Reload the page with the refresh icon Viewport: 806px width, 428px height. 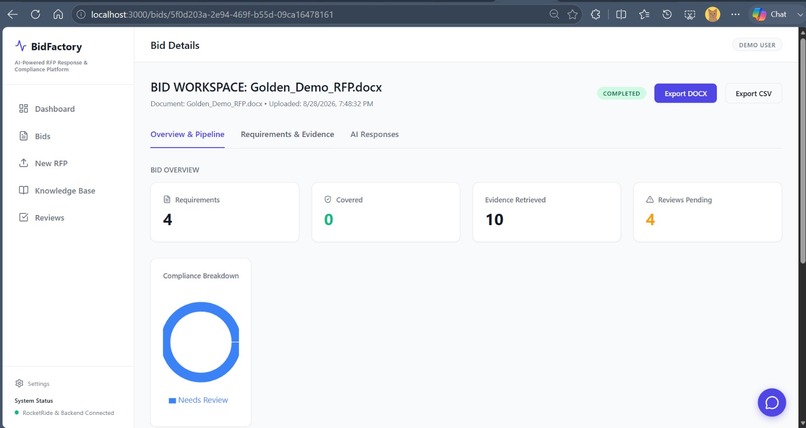[x=35, y=14]
